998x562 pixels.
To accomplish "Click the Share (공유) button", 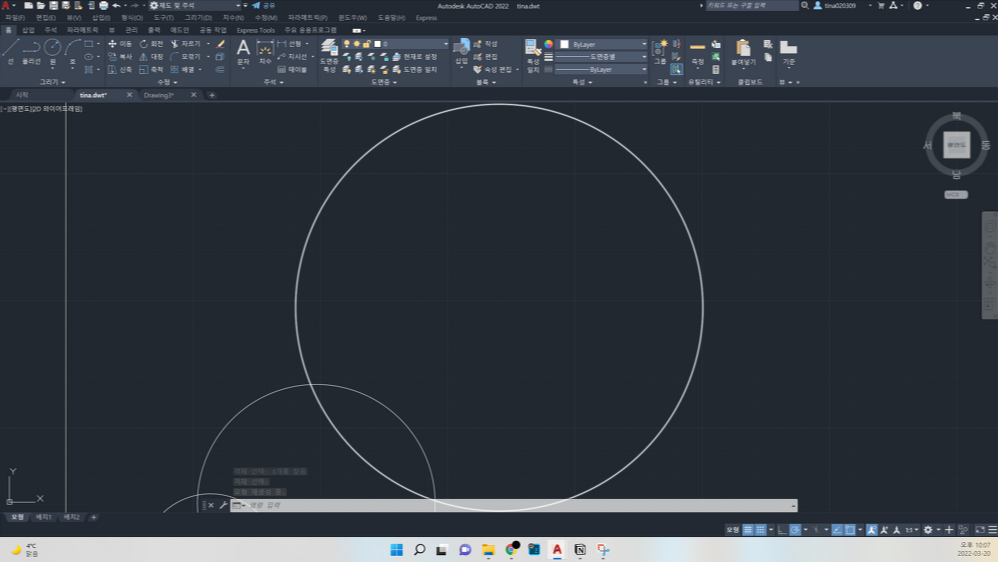I will (x=264, y=5).
